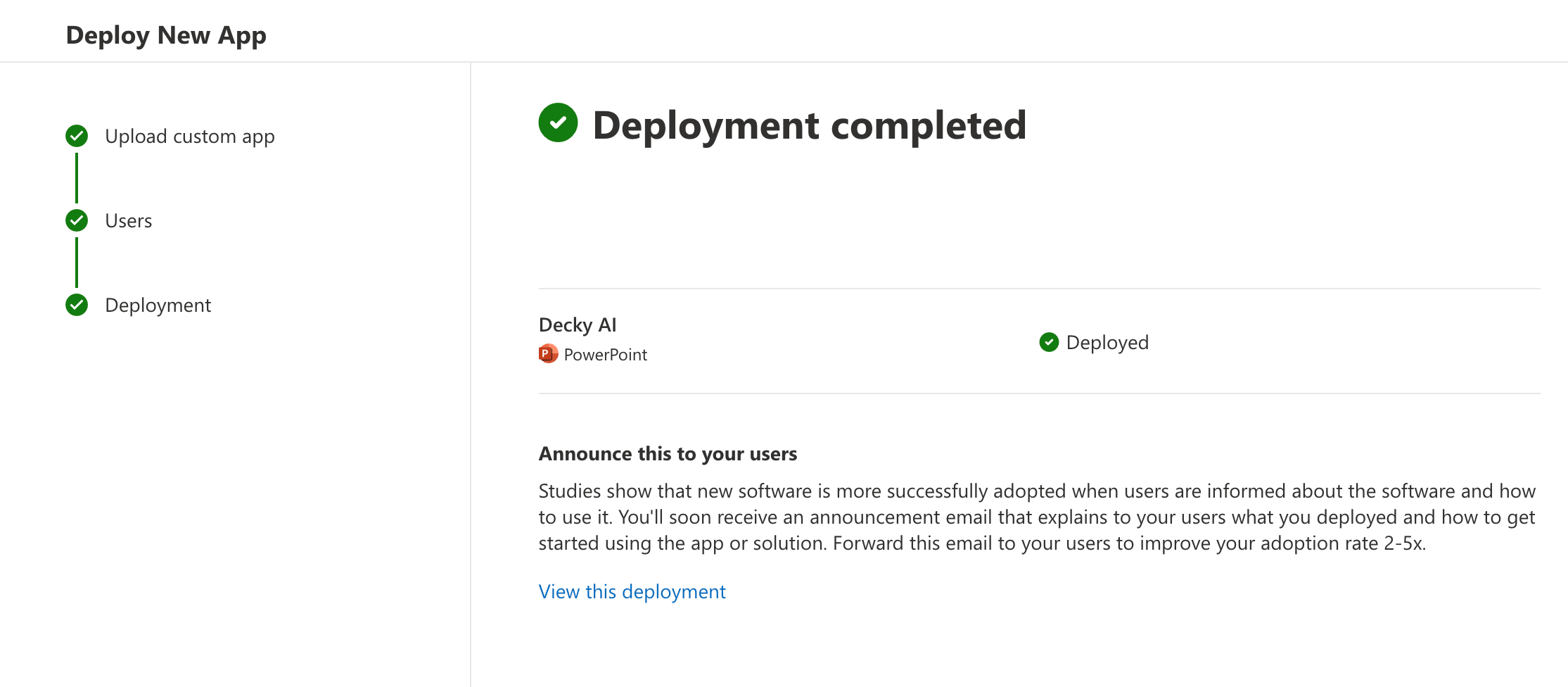
Task: Click the Deployed status text
Action: click(x=1107, y=343)
